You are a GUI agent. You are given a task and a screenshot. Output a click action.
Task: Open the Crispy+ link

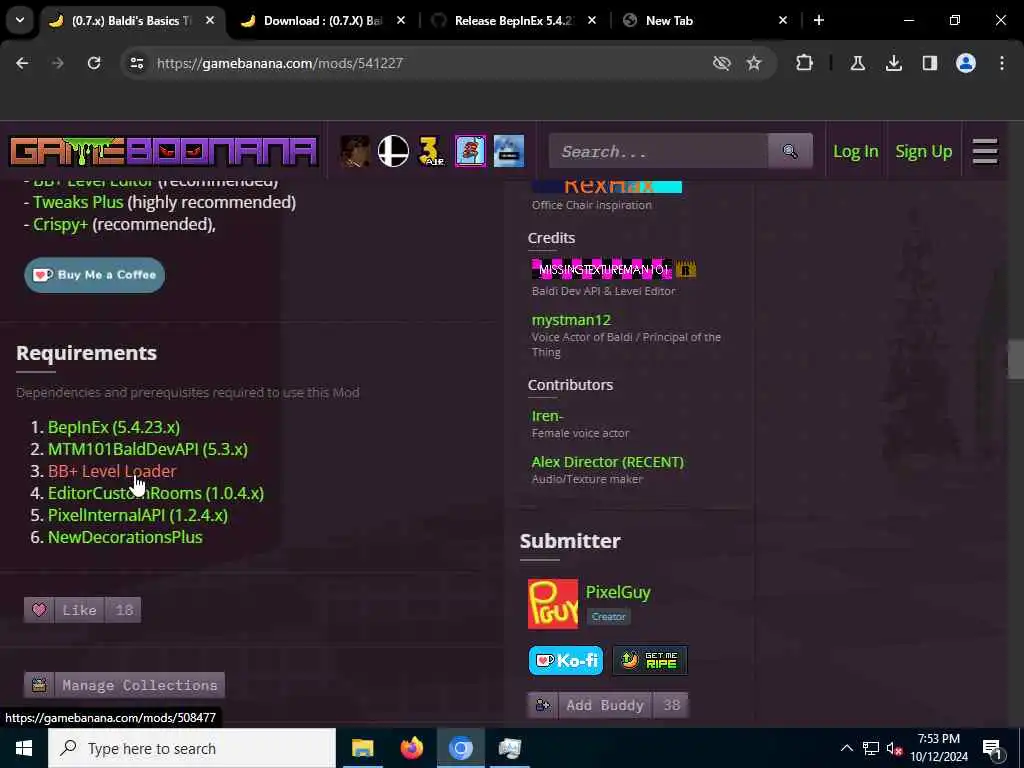click(61, 224)
